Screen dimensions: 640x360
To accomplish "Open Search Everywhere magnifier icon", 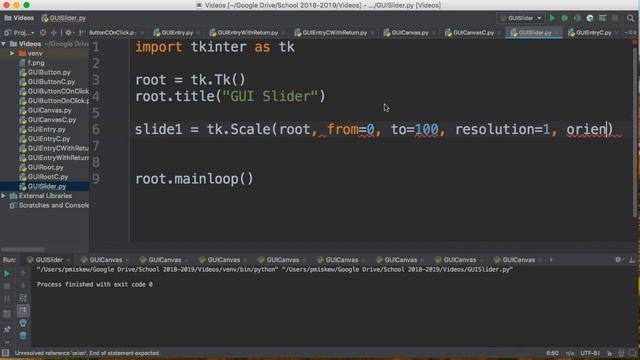I will click(x=630, y=18).
